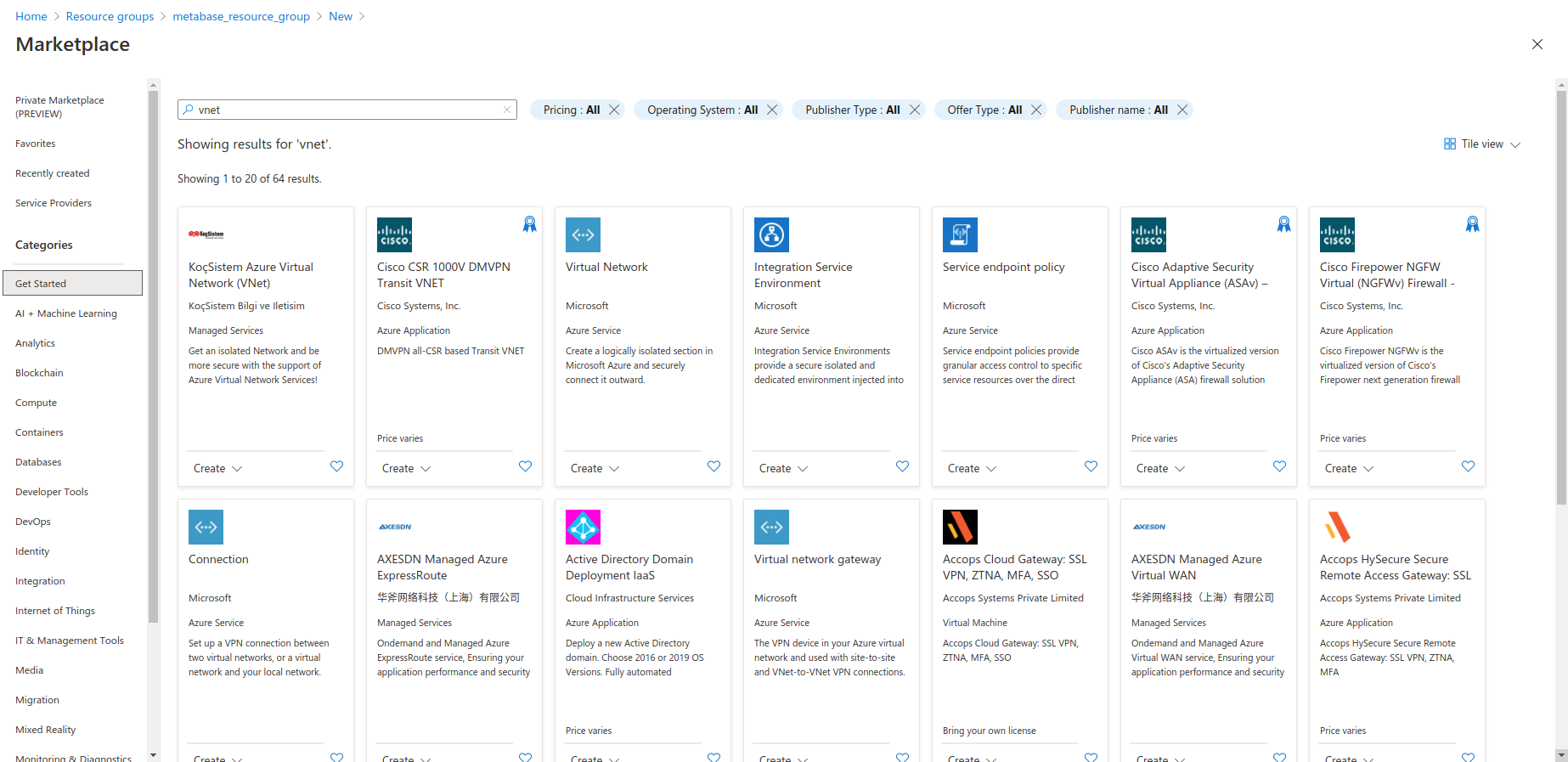Image resolution: width=1568 pixels, height=762 pixels.
Task: Remove the Publisher Type filter
Action: pyautogui.click(x=915, y=110)
